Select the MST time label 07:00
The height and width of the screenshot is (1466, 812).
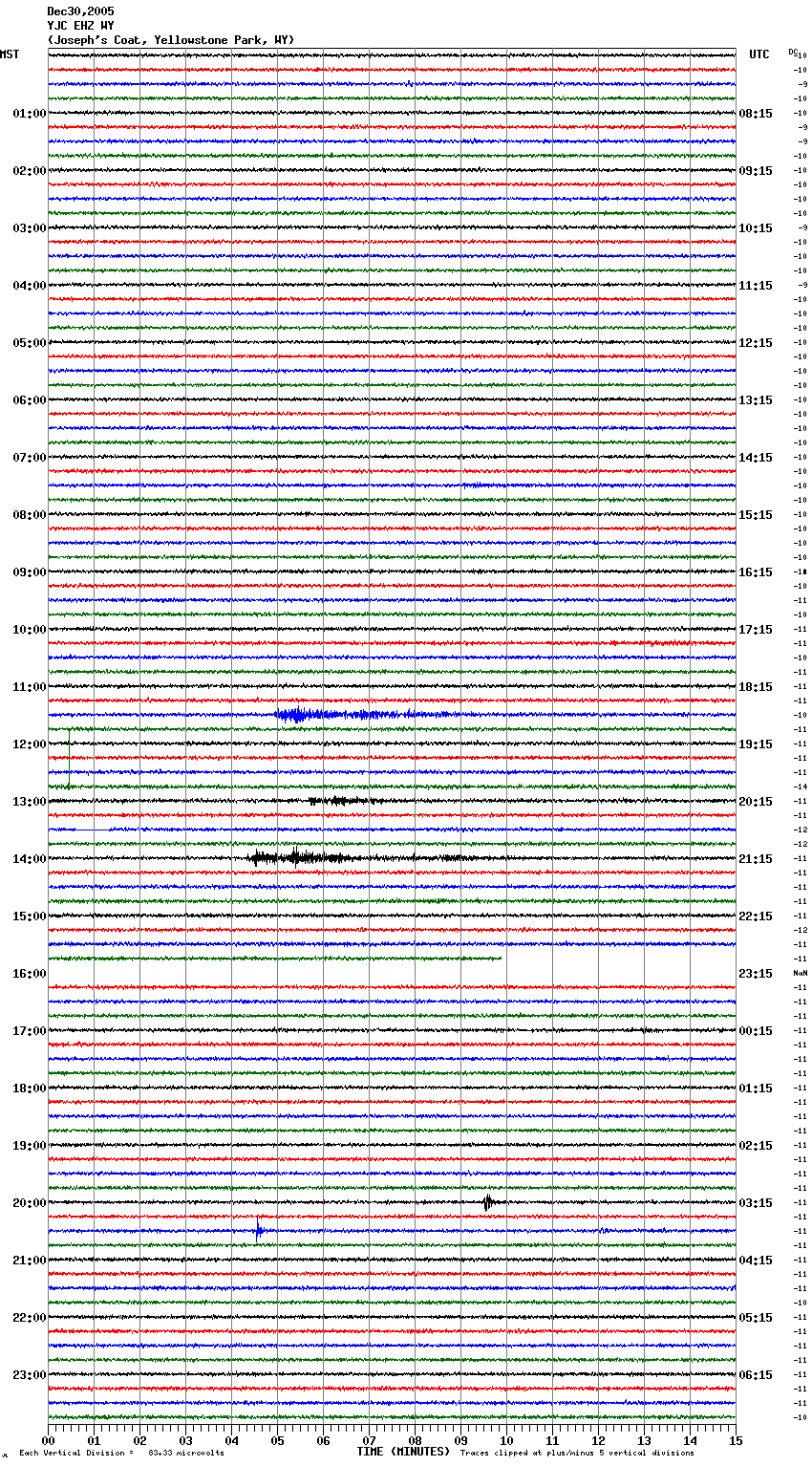click(x=30, y=458)
